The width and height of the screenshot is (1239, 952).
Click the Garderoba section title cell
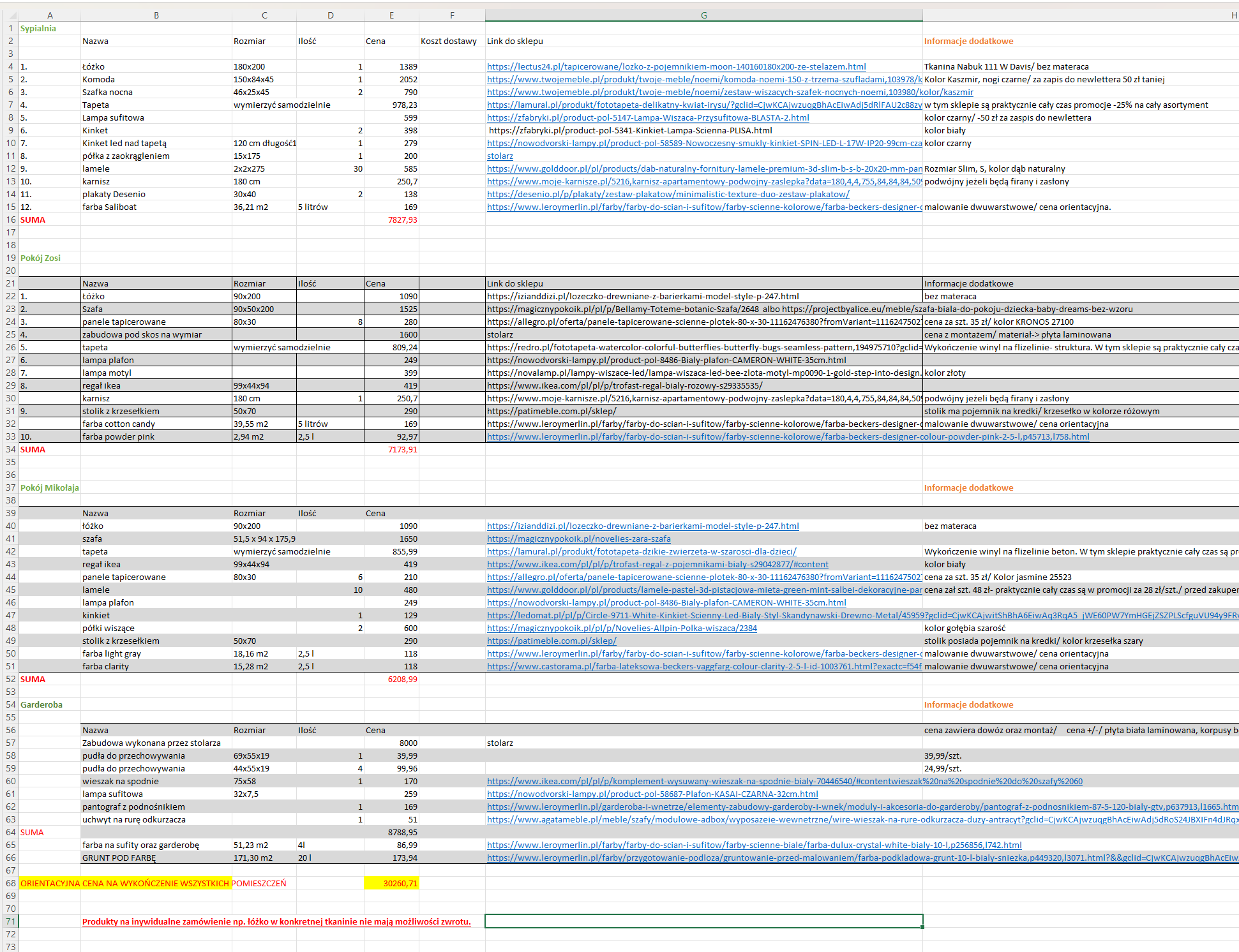pyautogui.click(x=41, y=704)
